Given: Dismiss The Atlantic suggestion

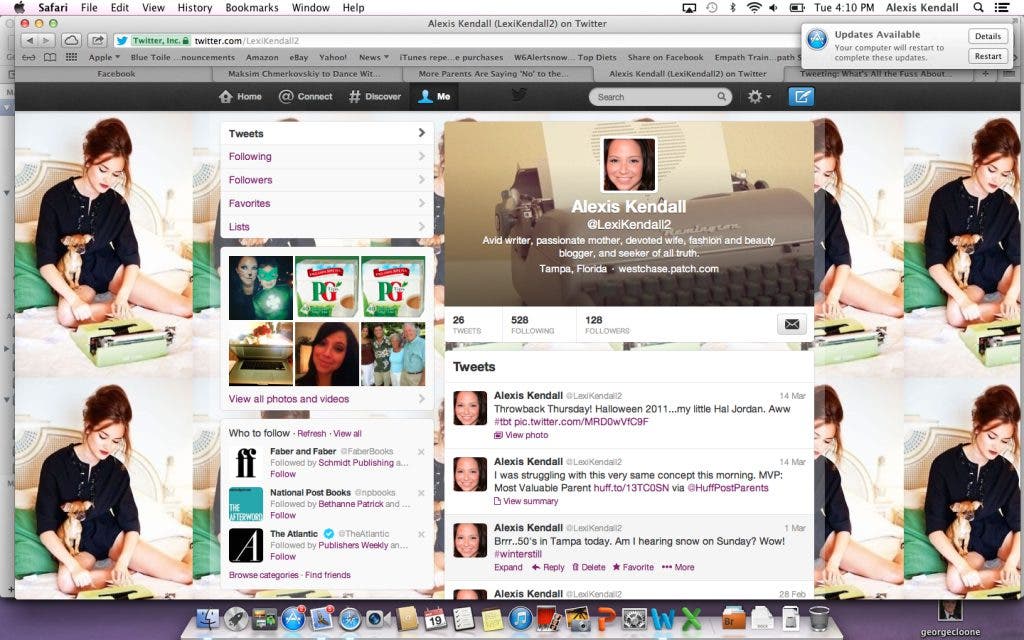Looking at the screenshot, I should click(x=421, y=534).
